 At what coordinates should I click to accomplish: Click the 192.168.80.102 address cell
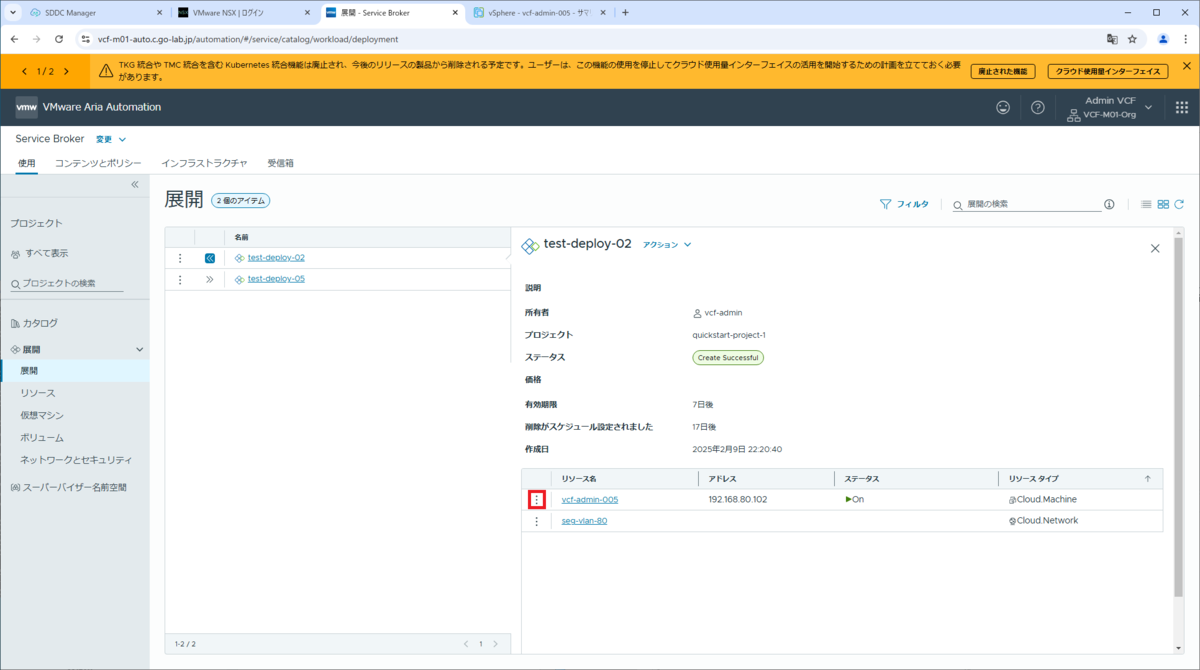pos(738,499)
